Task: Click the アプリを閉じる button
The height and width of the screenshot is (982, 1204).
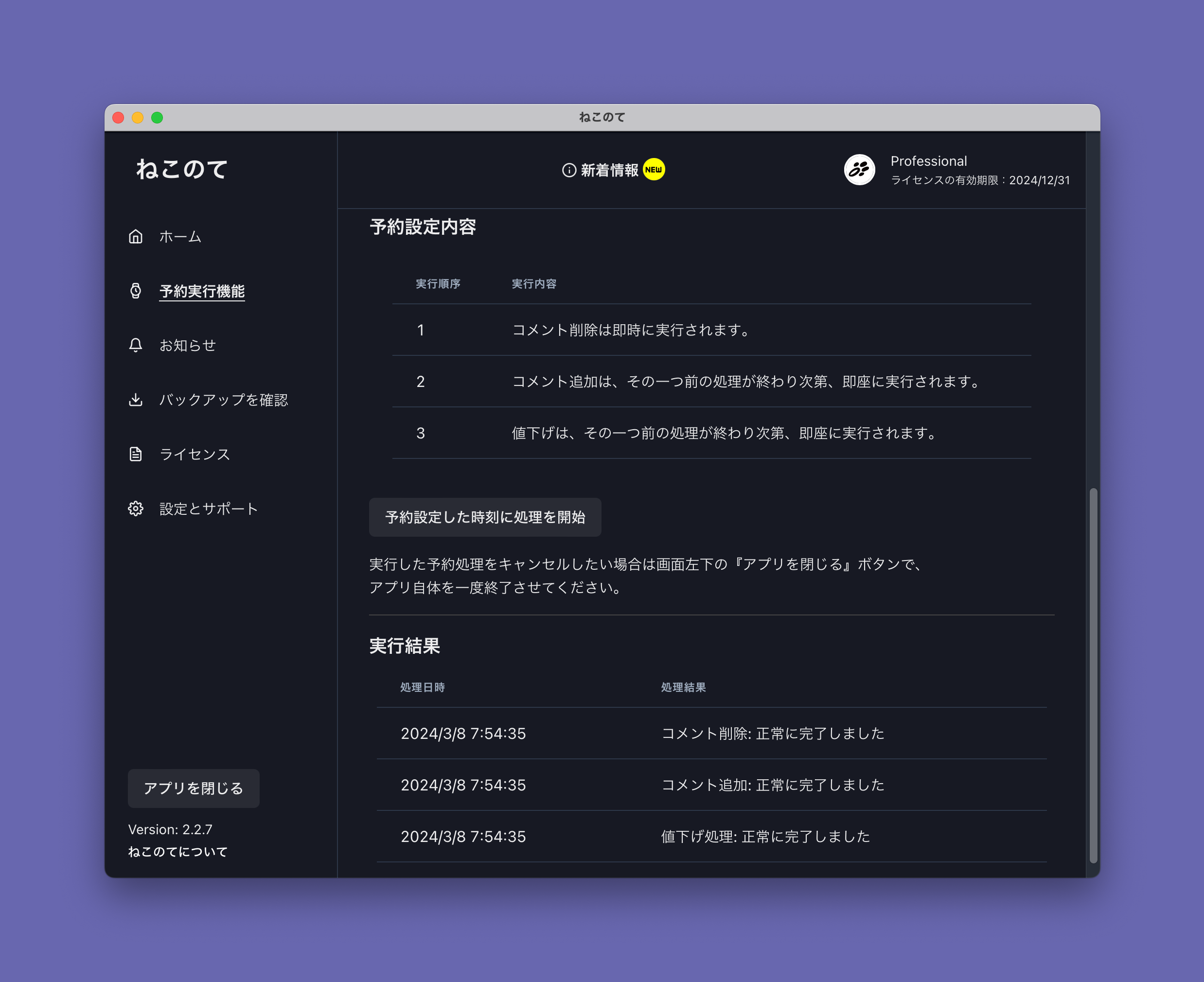Action: pyautogui.click(x=194, y=788)
